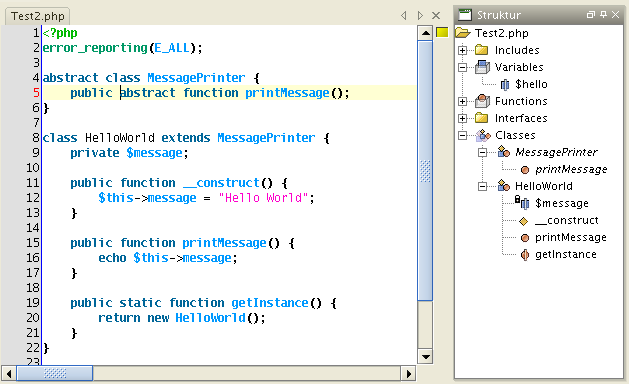Collapse the HelloWorld class node
This screenshot has width=629, height=384.
click(483, 186)
